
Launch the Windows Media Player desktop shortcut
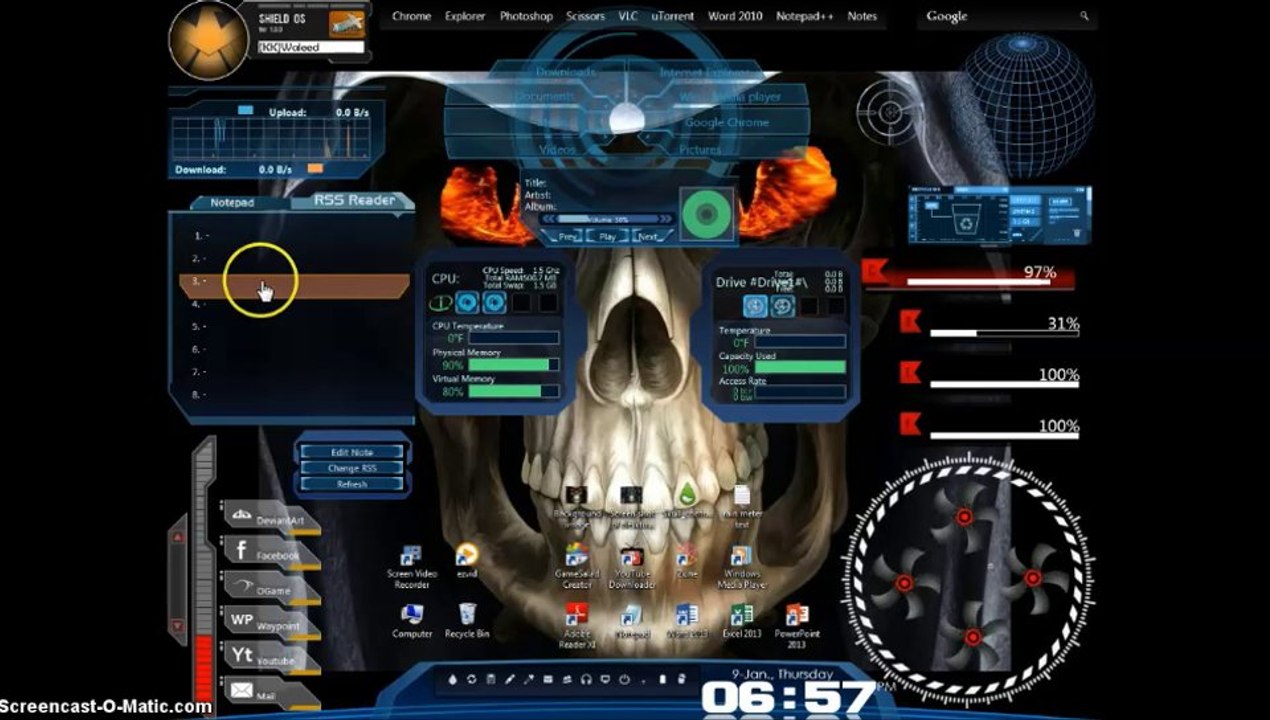pos(741,566)
